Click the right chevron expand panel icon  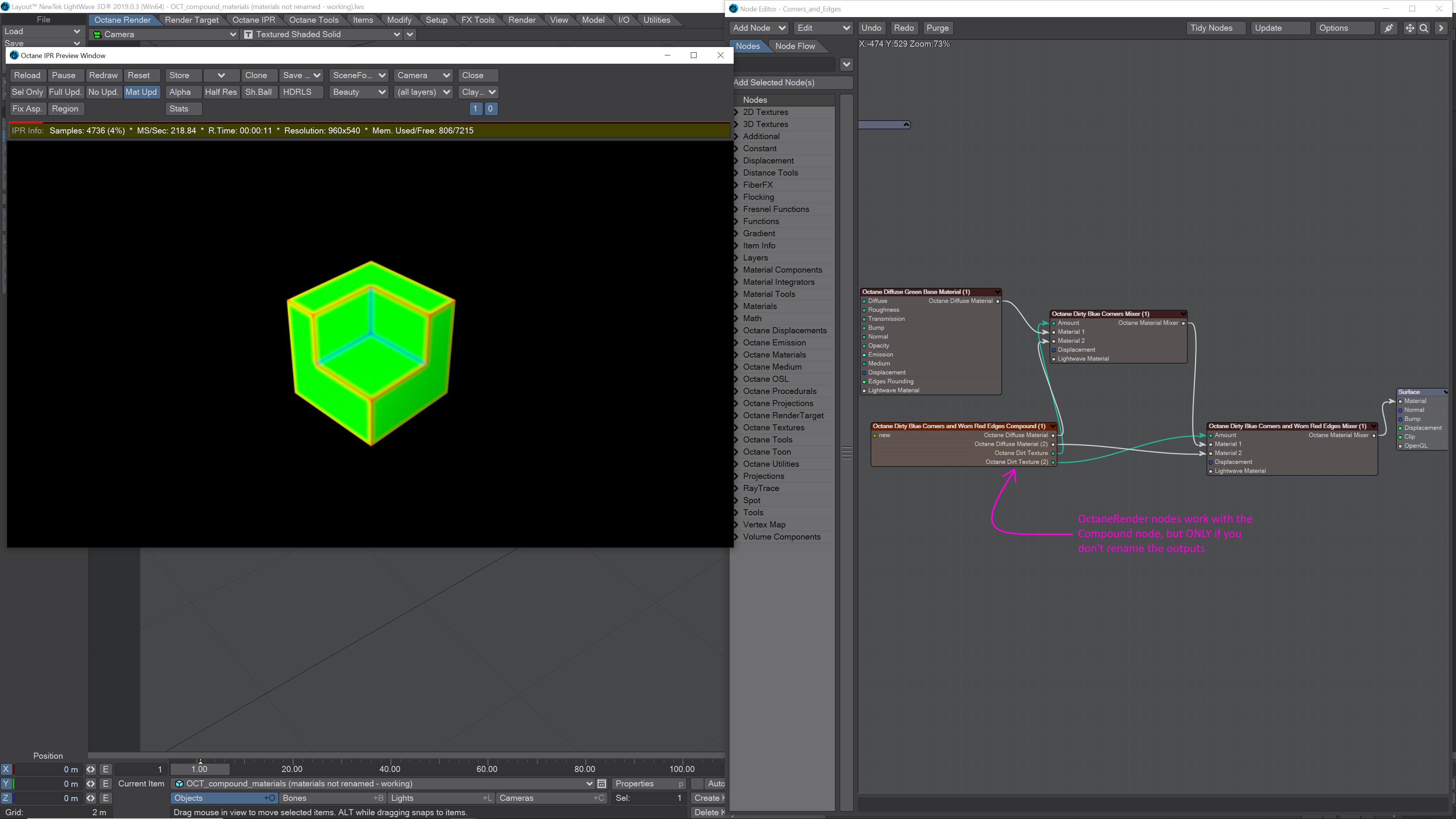[x=1441, y=28]
